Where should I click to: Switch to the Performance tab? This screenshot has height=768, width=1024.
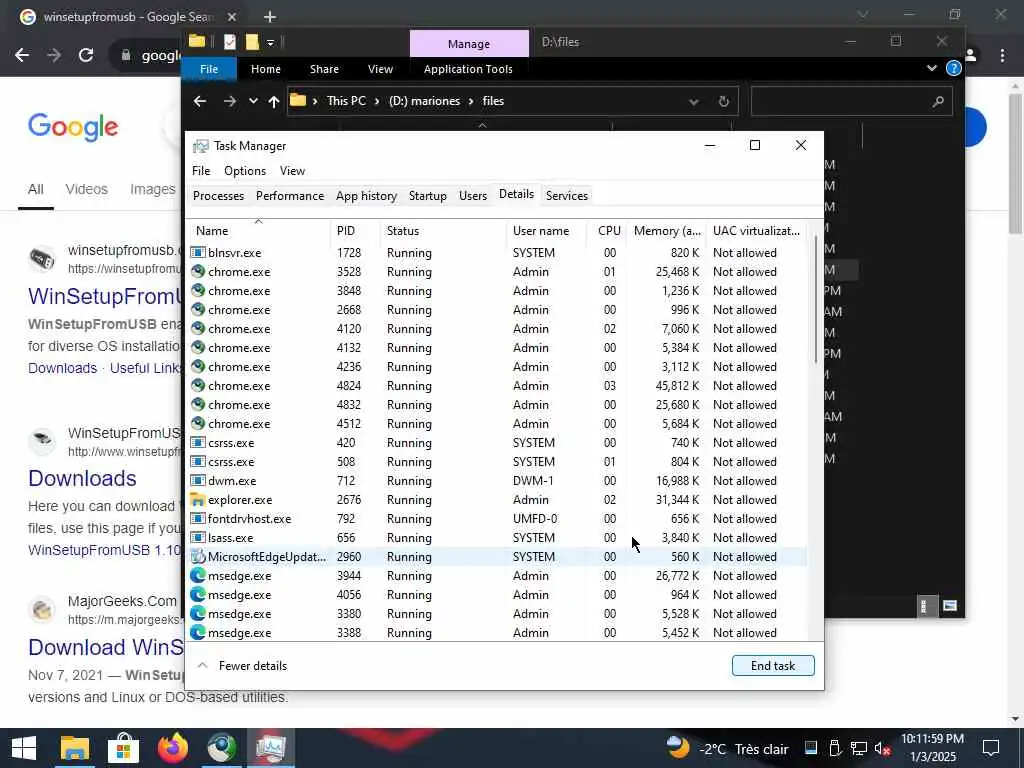tap(289, 195)
